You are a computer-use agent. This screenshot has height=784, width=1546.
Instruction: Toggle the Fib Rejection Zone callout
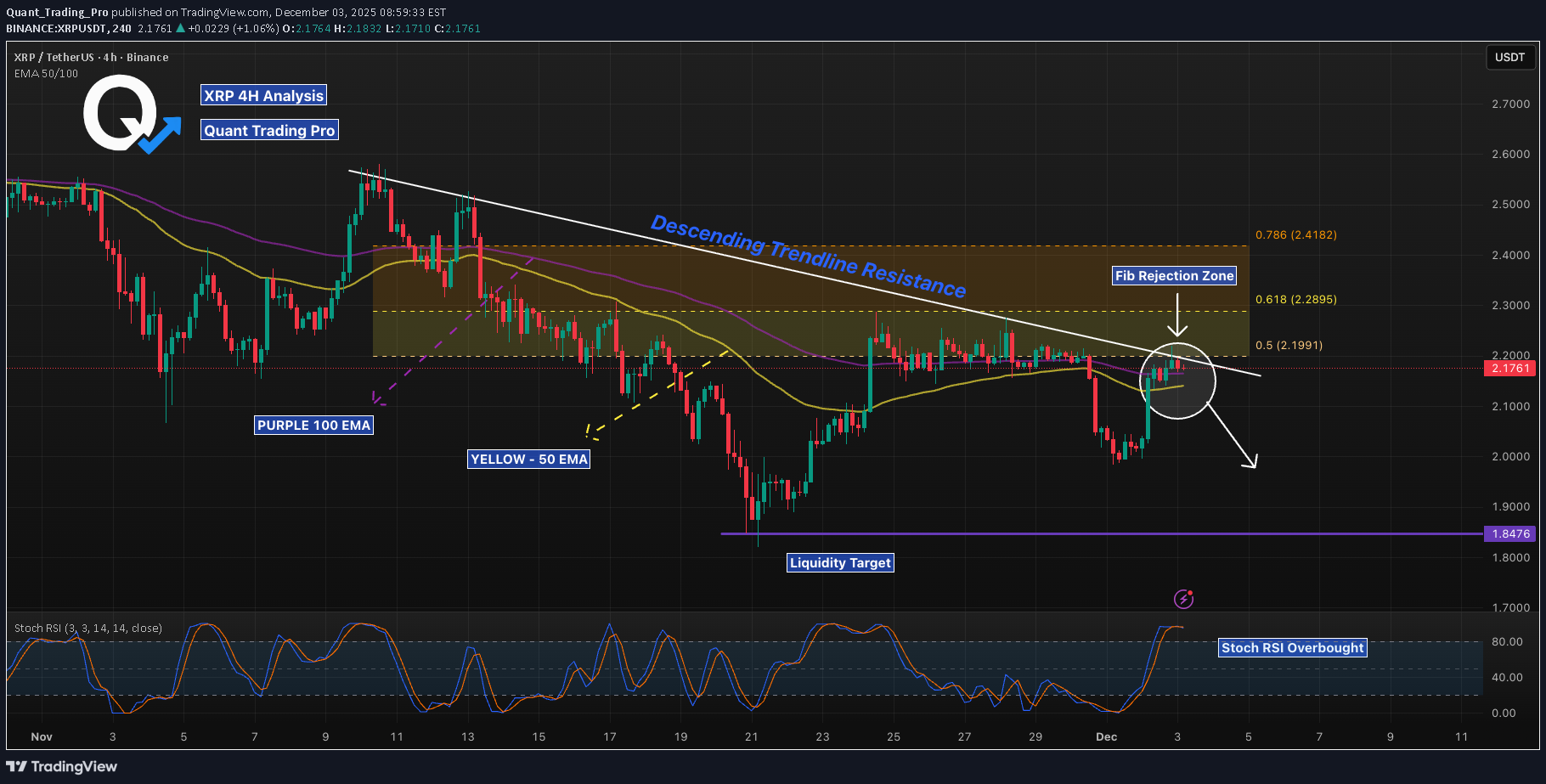coord(1174,275)
